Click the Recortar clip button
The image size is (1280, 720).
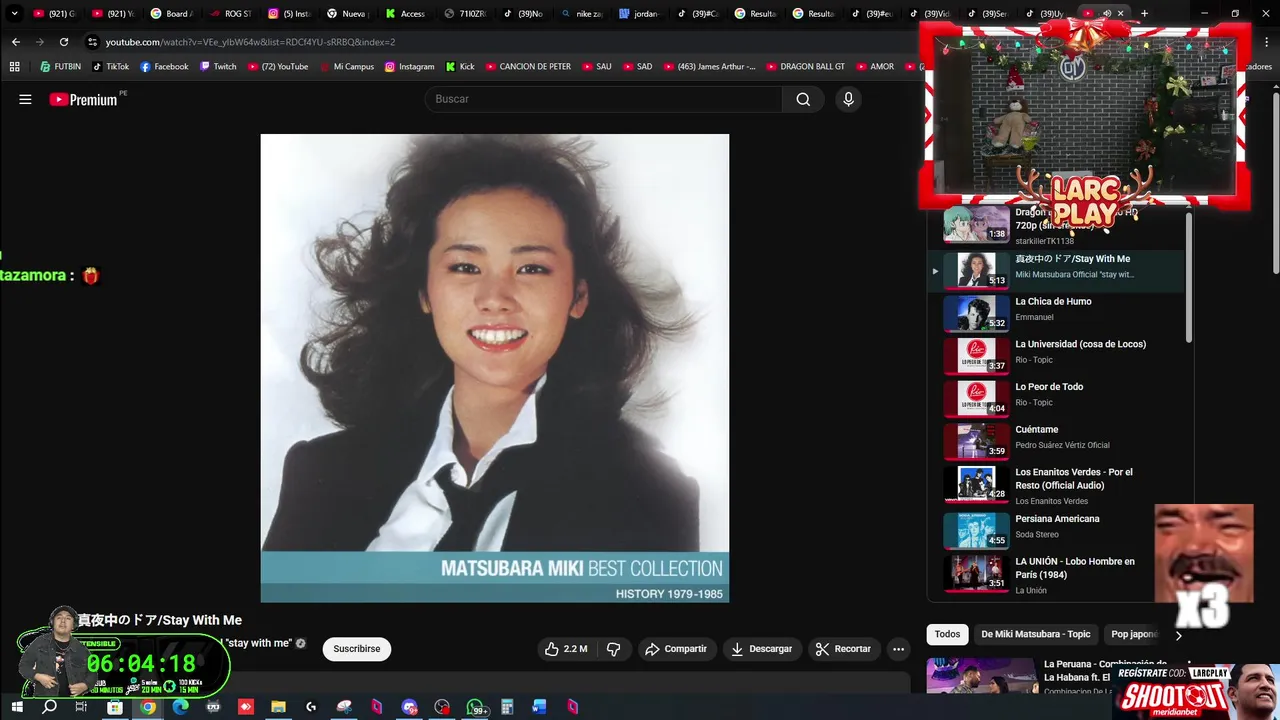843,649
